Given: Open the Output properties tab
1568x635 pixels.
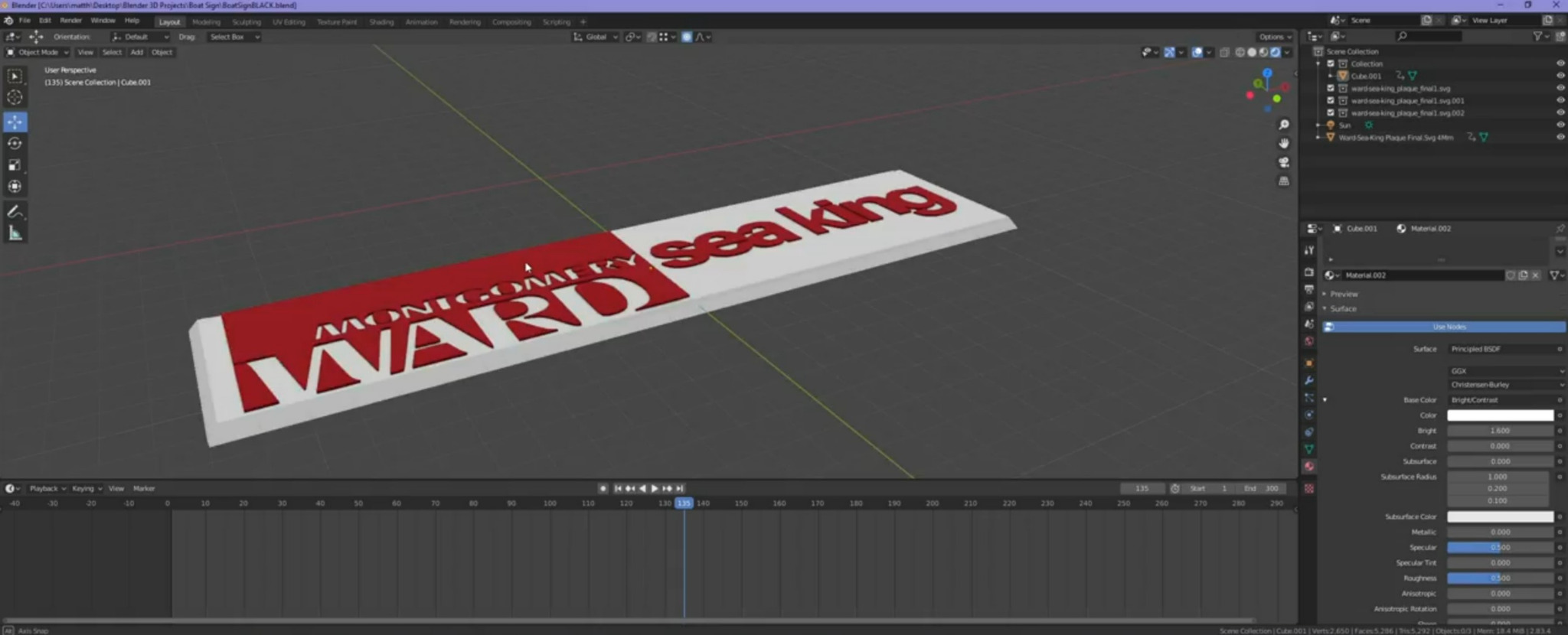Looking at the screenshot, I should pos(1309,289).
